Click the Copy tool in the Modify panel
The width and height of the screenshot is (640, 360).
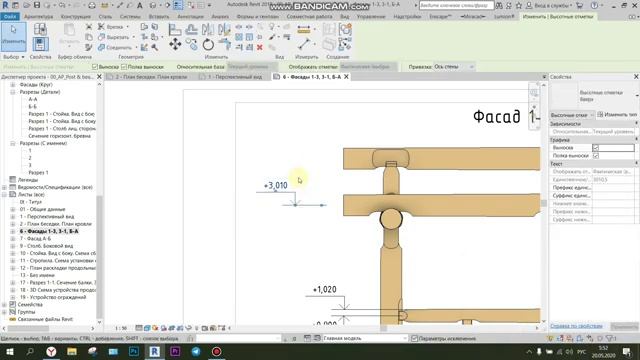click(191, 44)
